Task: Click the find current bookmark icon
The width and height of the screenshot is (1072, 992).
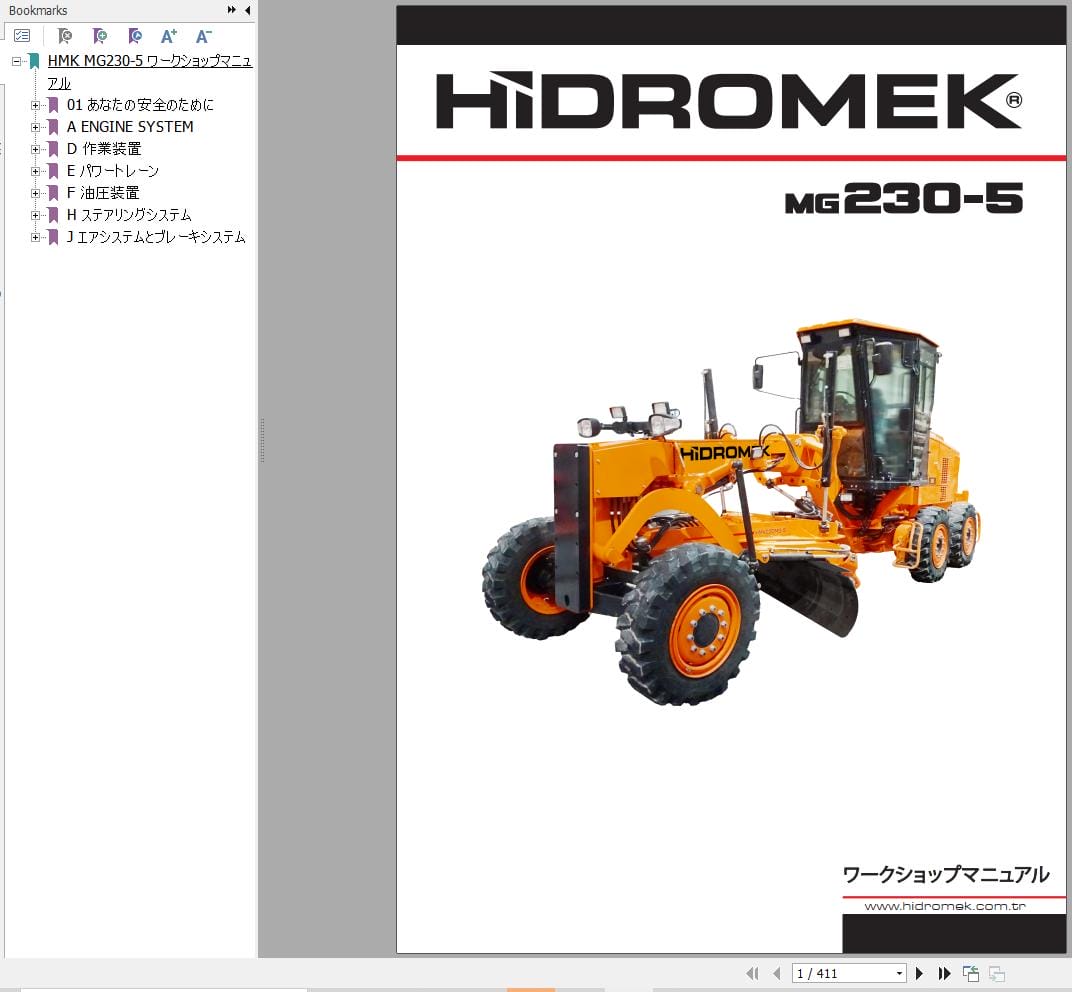Action: point(135,36)
